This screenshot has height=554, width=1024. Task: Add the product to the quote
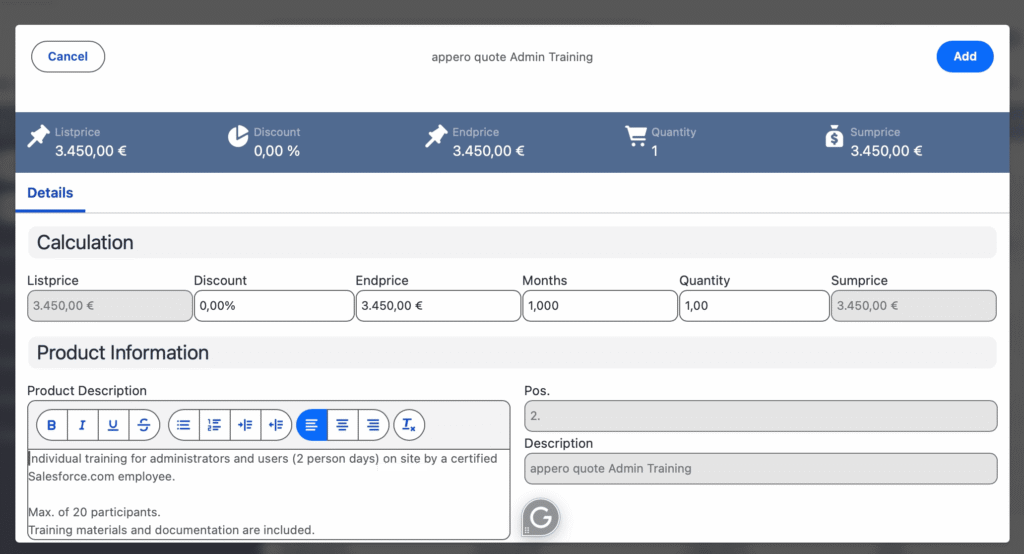965,57
